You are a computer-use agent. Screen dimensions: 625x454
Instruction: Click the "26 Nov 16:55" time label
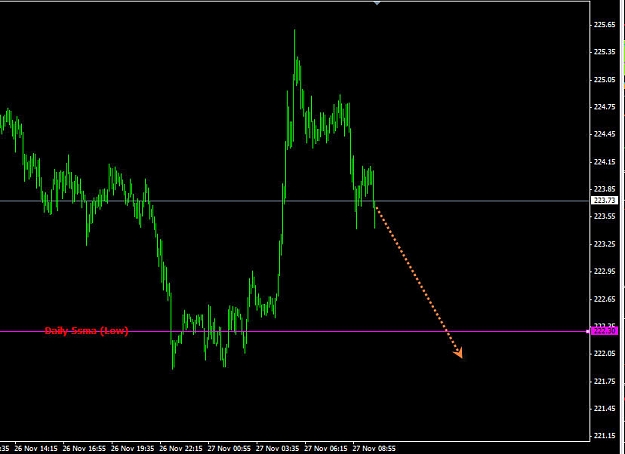84,448
